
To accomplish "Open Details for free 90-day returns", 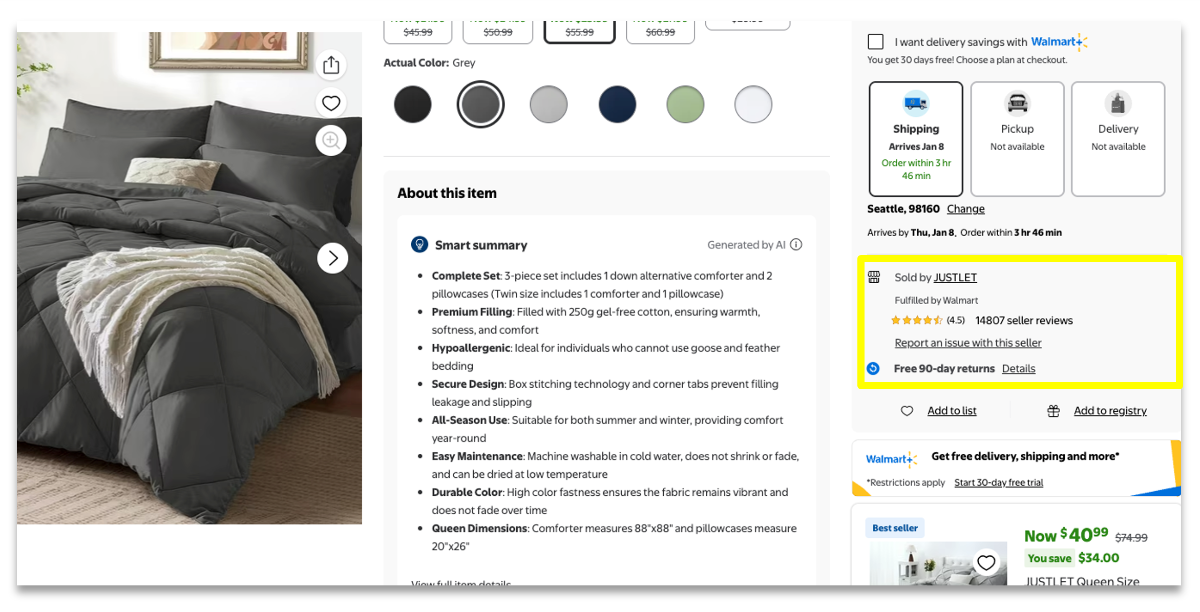I will point(1018,369).
